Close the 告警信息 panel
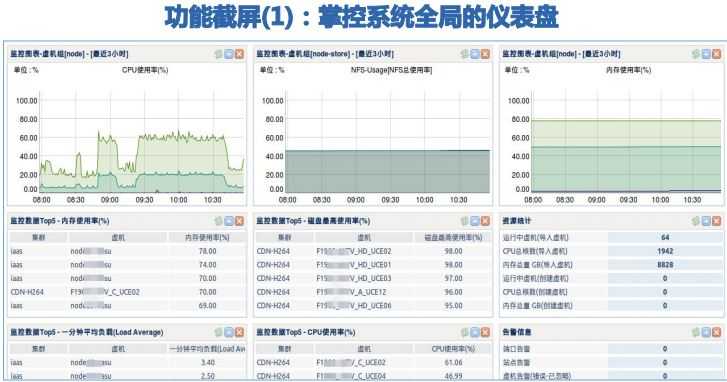The width and height of the screenshot is (727, 382). tap(716, 332)
